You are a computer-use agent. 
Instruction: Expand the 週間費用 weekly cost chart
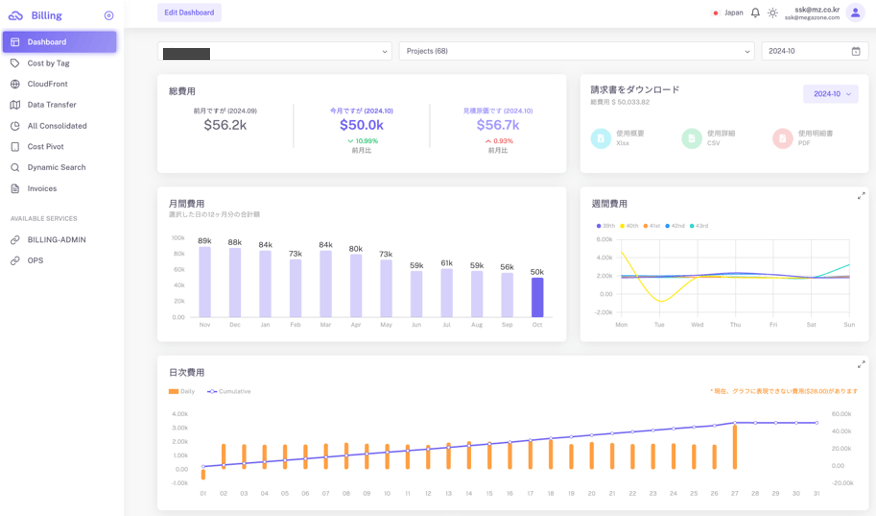point(861,195)
